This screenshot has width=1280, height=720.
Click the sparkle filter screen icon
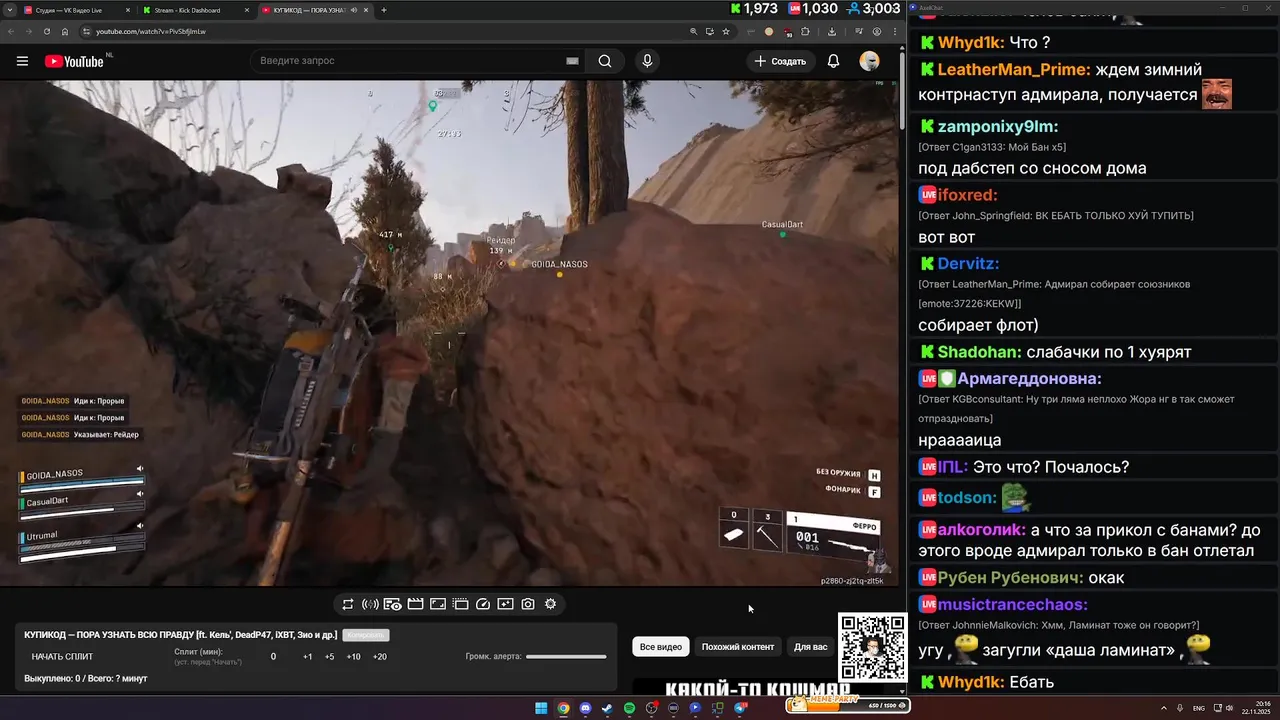point(505,604)
